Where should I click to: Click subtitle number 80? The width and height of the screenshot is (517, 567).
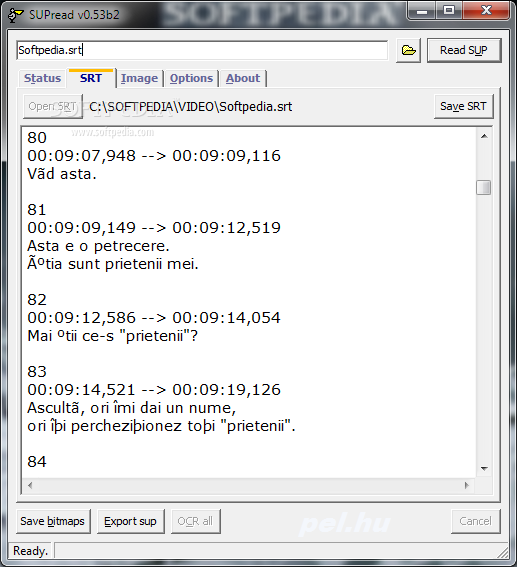[37, 138]
